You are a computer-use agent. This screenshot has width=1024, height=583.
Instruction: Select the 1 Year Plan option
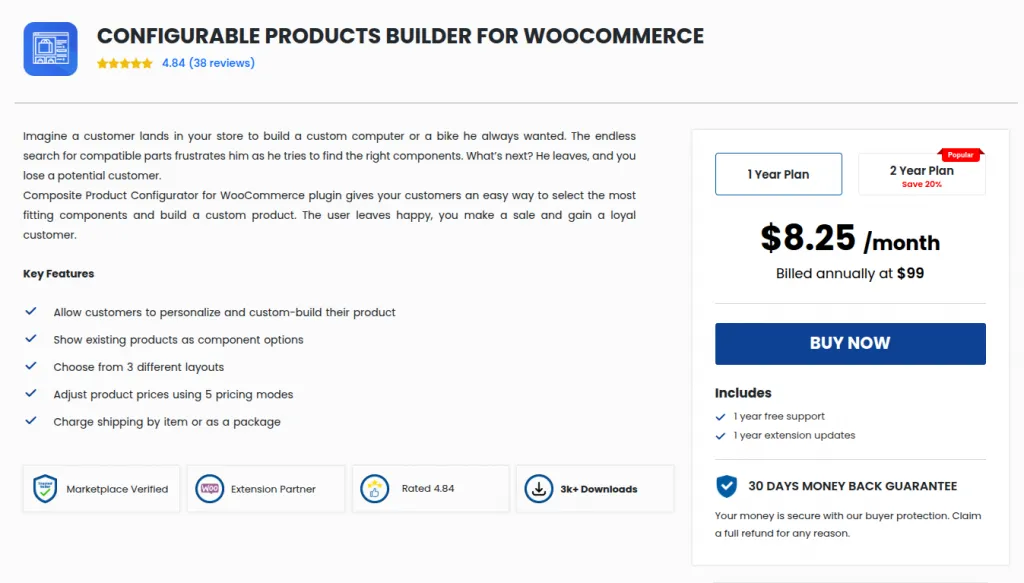(778, 174)
